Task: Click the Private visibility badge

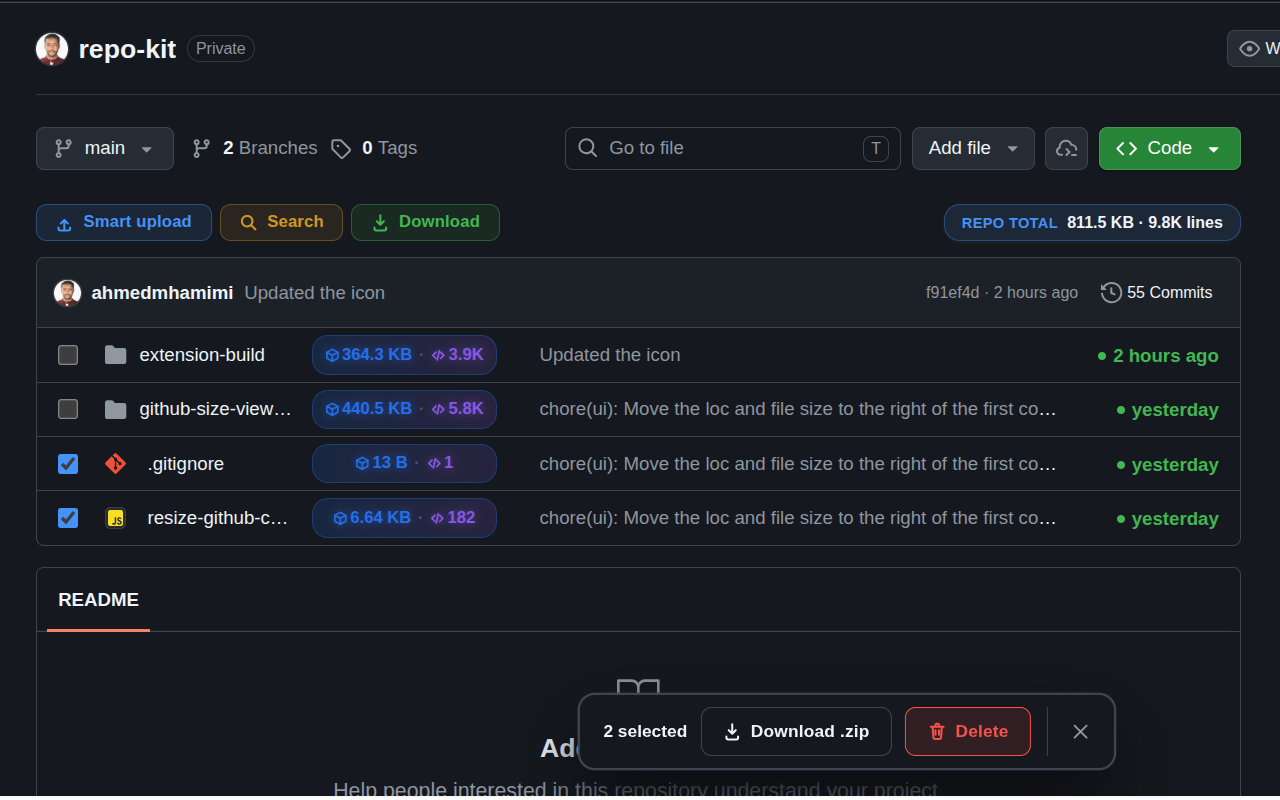Action: click(x=221, y=48)
